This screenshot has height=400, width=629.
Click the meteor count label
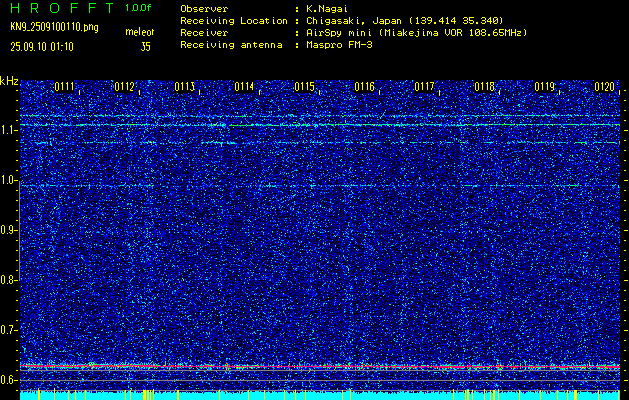pyautogui.click(x=140, y=32)
